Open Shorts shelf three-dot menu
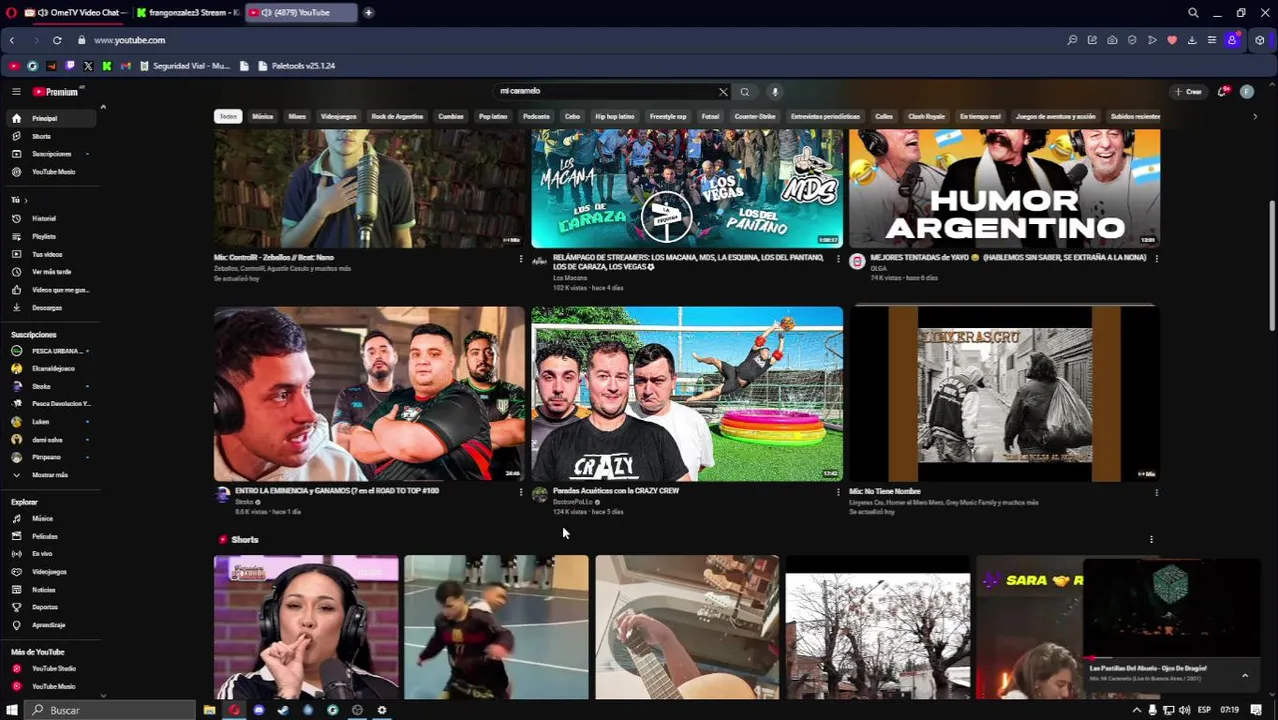This screenshot has height=720, width=1278. pyautogui.click(x=1151, y=540)
